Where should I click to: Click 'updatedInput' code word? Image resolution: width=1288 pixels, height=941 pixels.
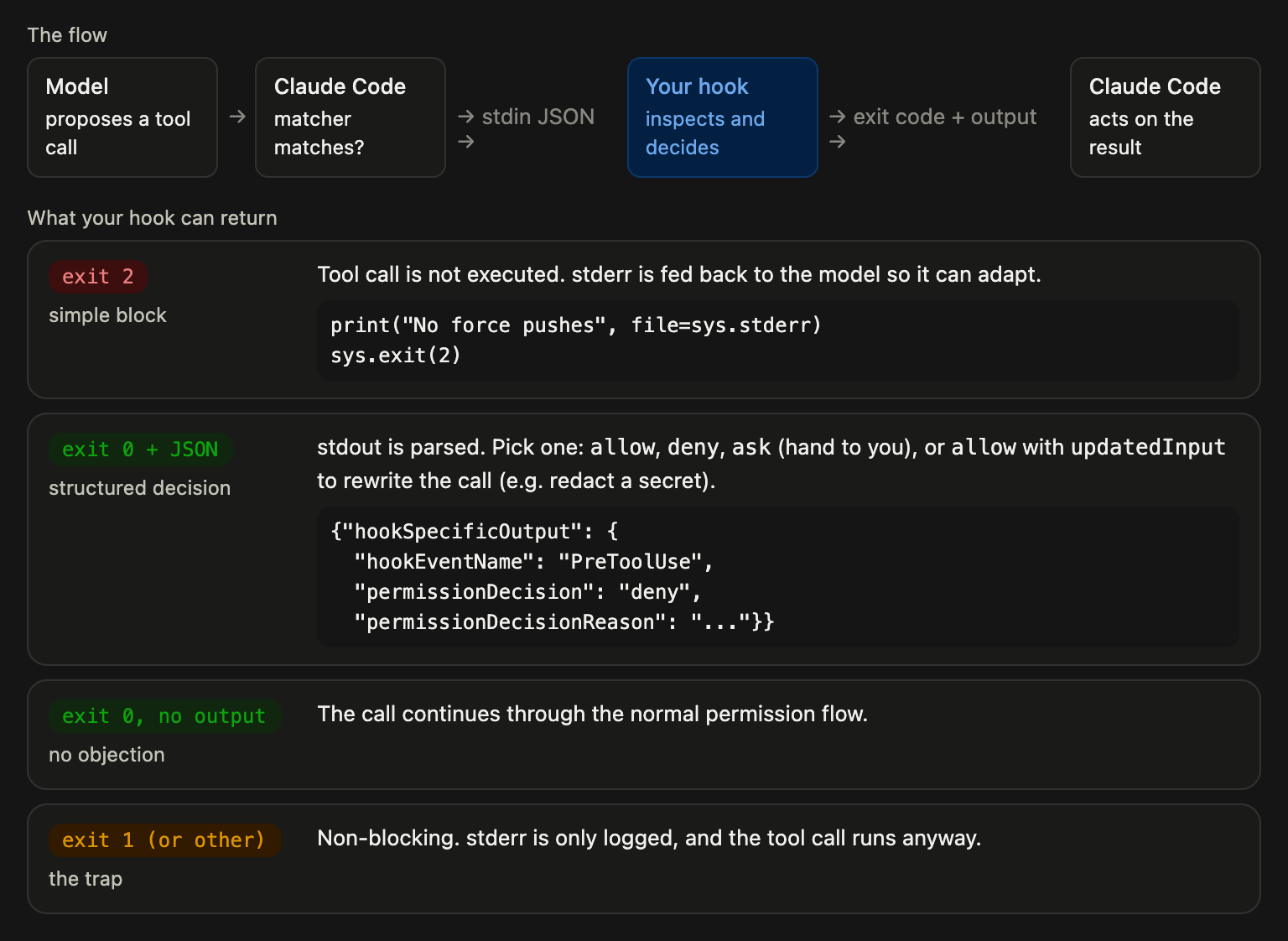[x=1148, y=447]
